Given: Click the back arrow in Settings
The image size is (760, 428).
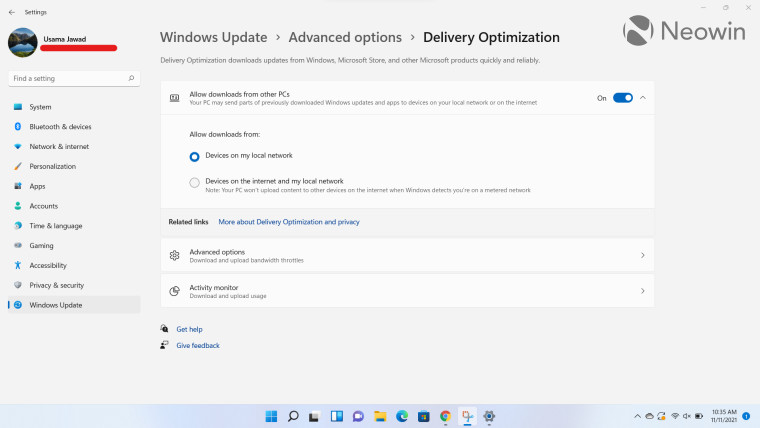Looking at the screenshot, I should click(x=12, y=12).
